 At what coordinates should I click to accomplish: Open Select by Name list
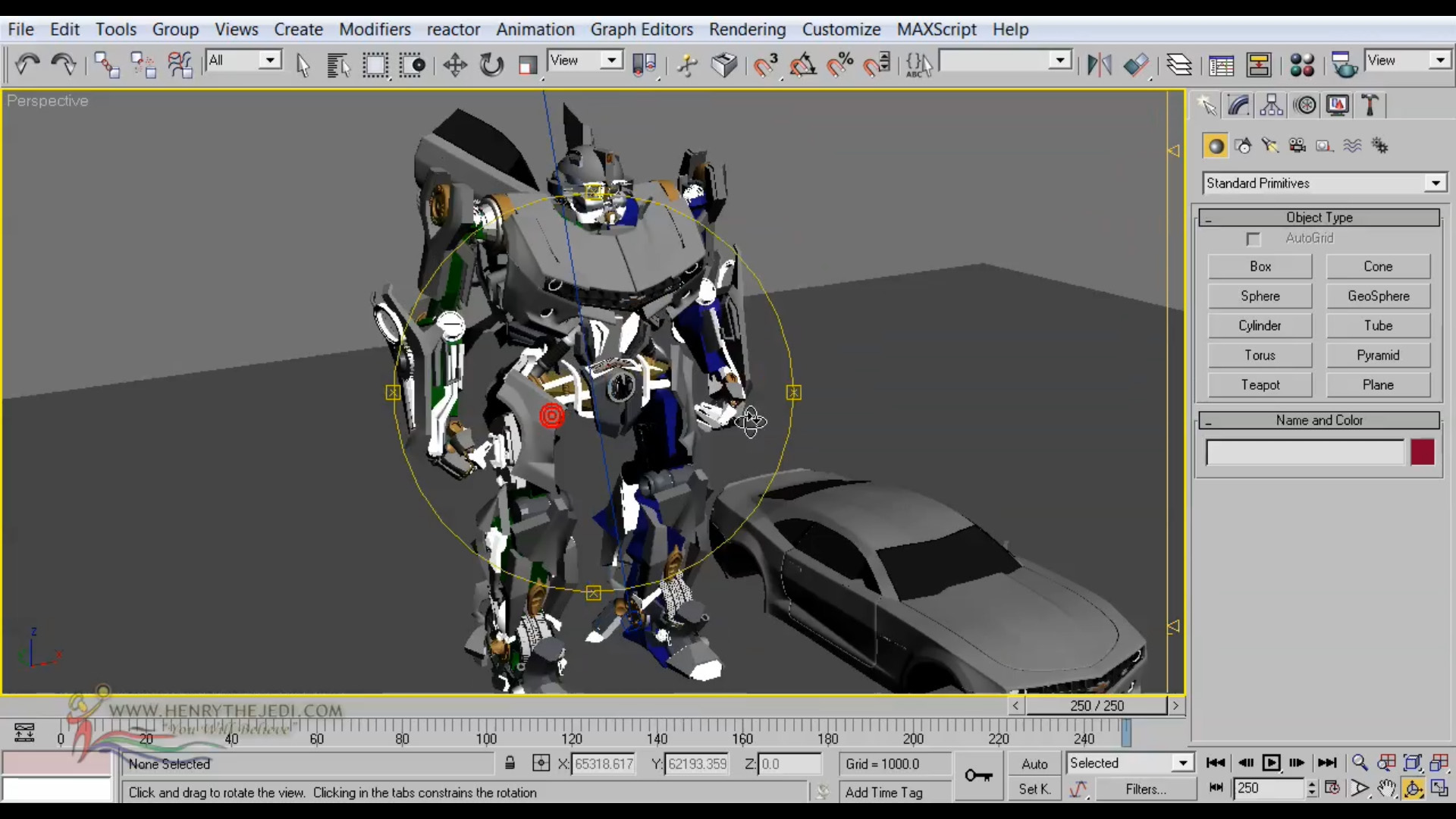[x=338, y=65]
